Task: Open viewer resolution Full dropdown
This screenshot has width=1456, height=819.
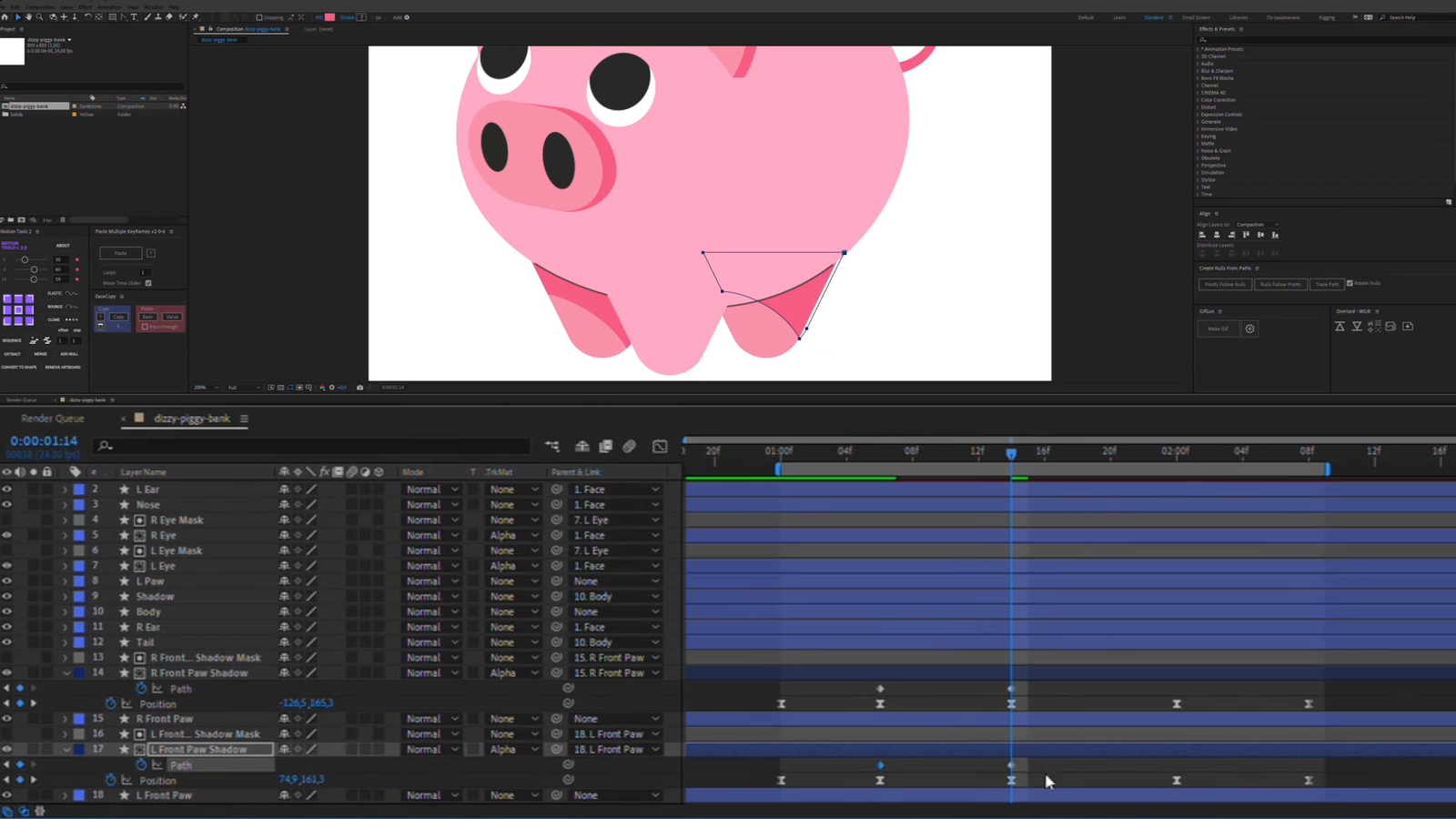Action: 243,388
